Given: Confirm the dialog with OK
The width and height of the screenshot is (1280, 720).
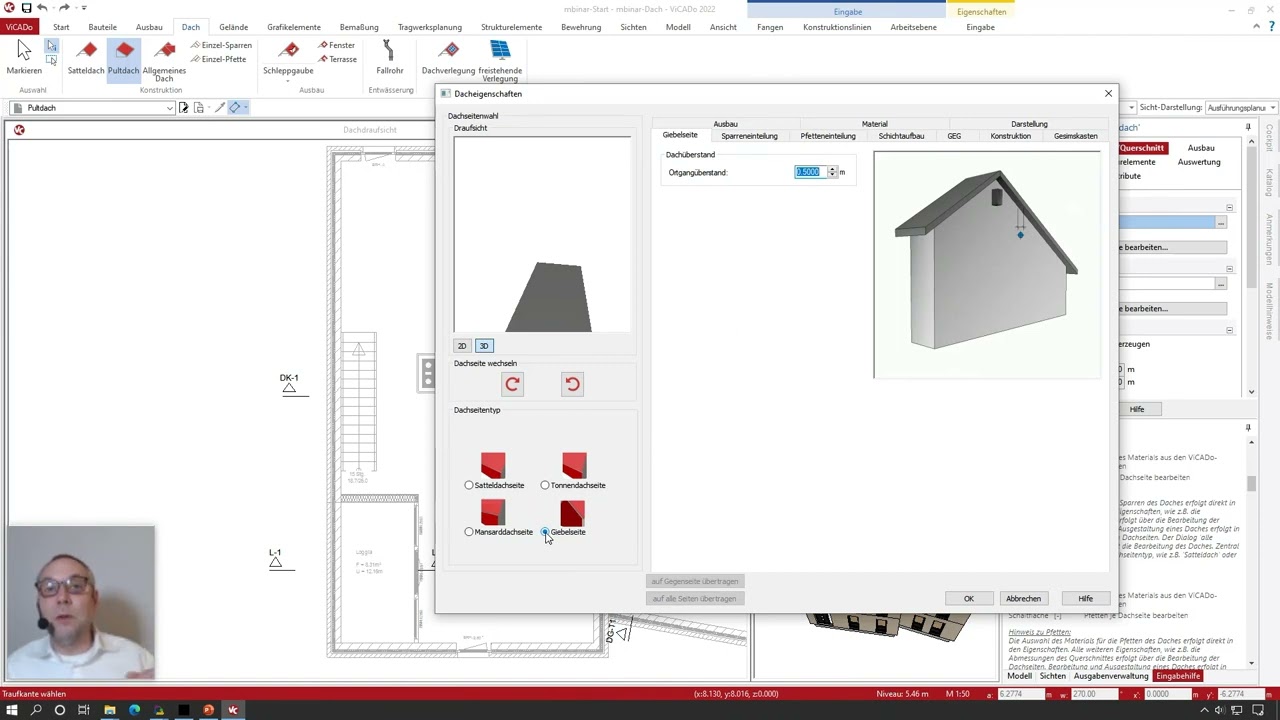Looking at the screenshot, I should tap(968, 599).
